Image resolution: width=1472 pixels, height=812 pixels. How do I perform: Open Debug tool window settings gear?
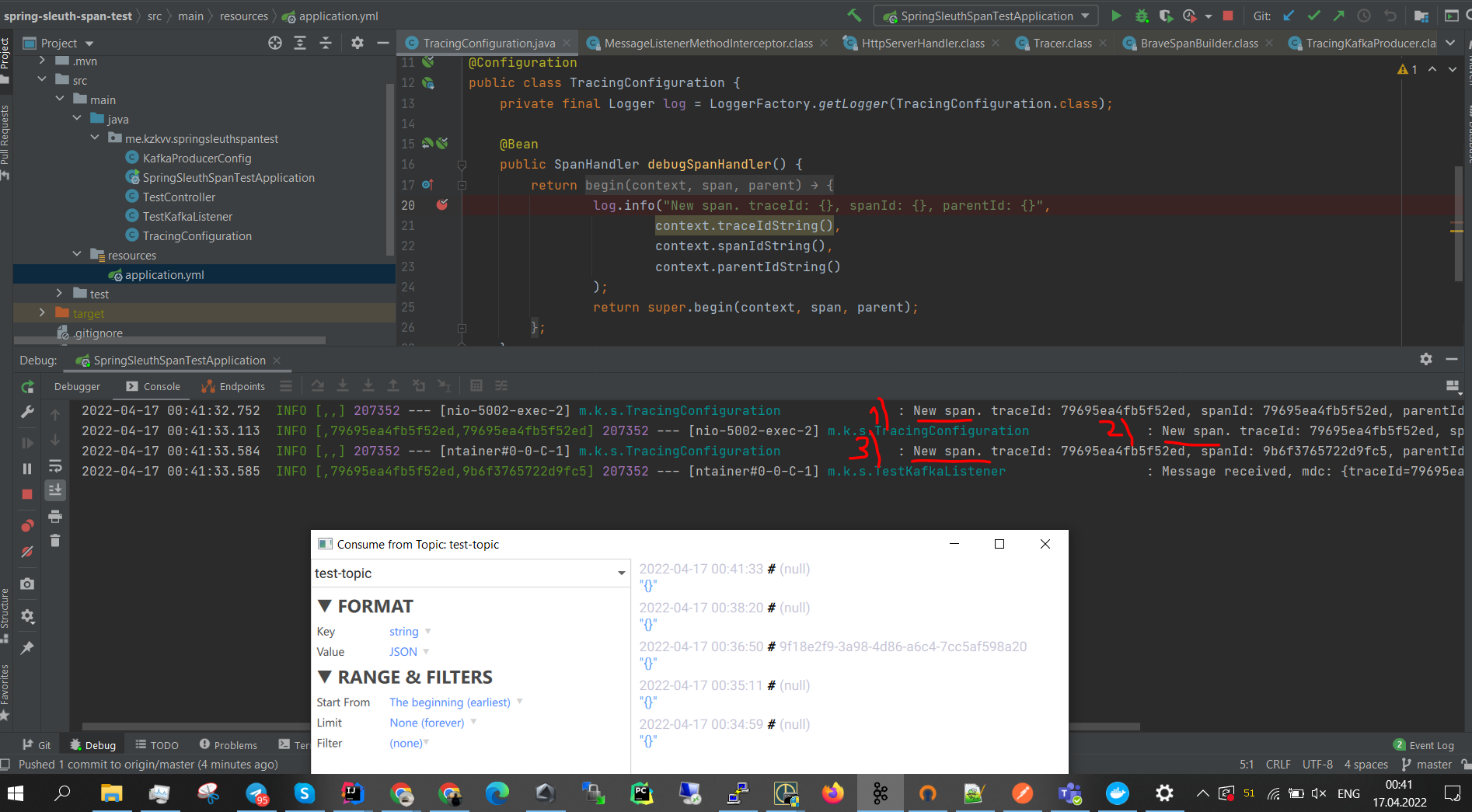1425,359
